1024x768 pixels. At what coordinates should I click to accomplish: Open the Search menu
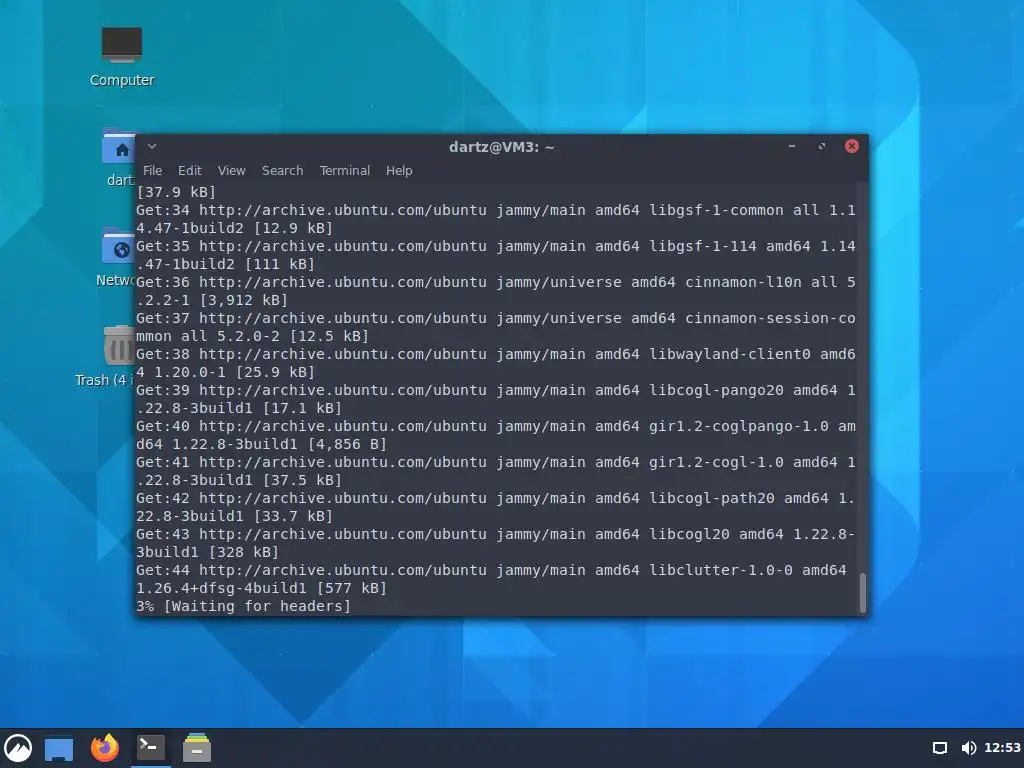[282, 170]
